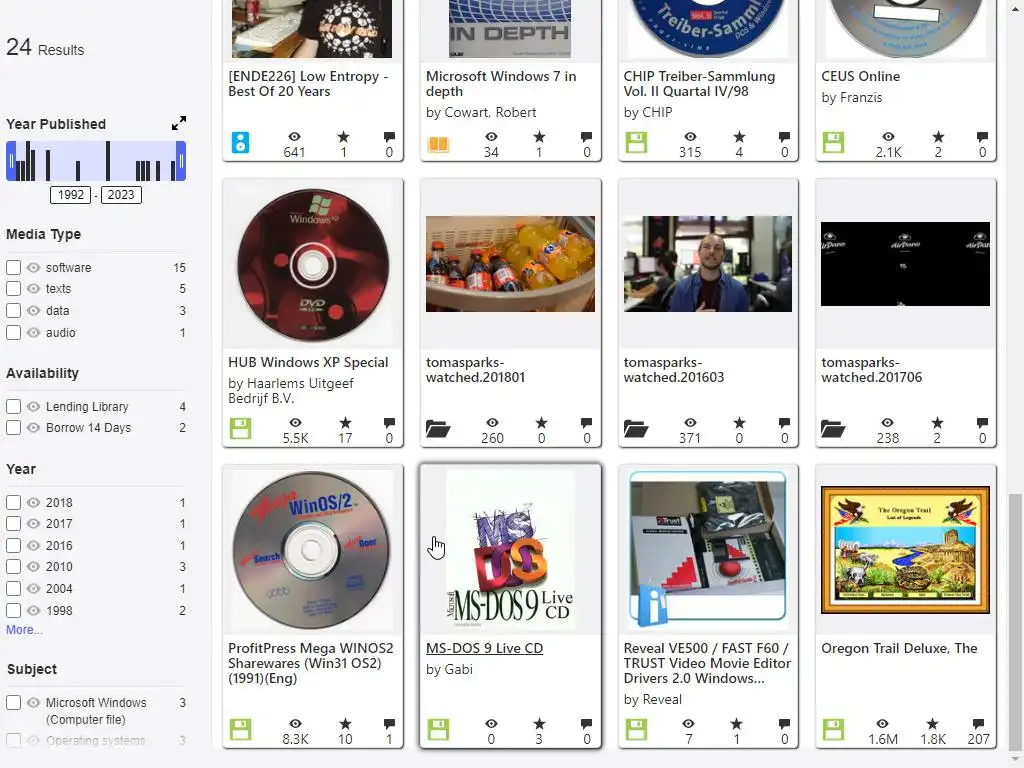Hide 1998 results with eye toggle
Image resolution: width=1024 pixels, height=768 pixels.
pos(33,611)
